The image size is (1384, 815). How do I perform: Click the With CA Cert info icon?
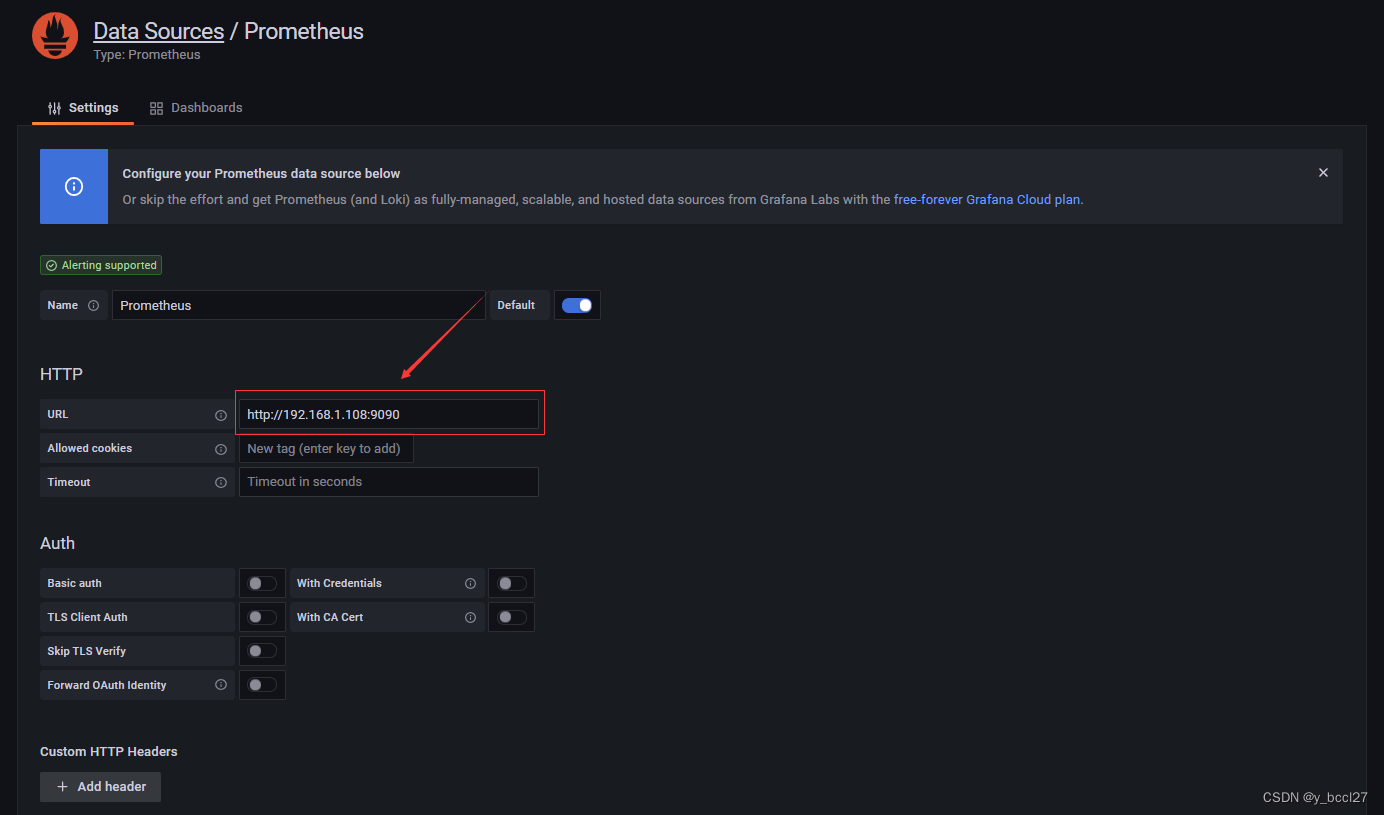[x=470, y=617]
